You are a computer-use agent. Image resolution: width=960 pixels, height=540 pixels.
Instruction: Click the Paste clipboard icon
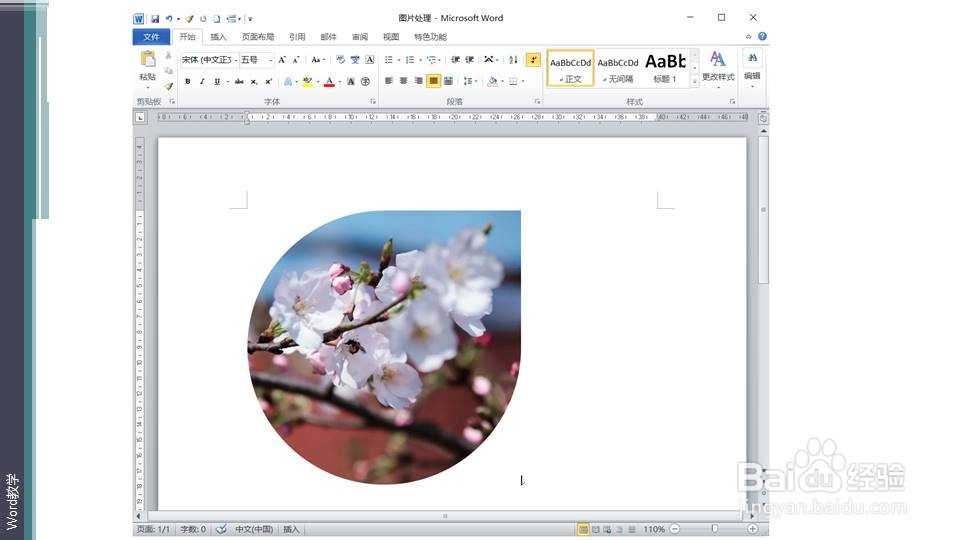148,59
